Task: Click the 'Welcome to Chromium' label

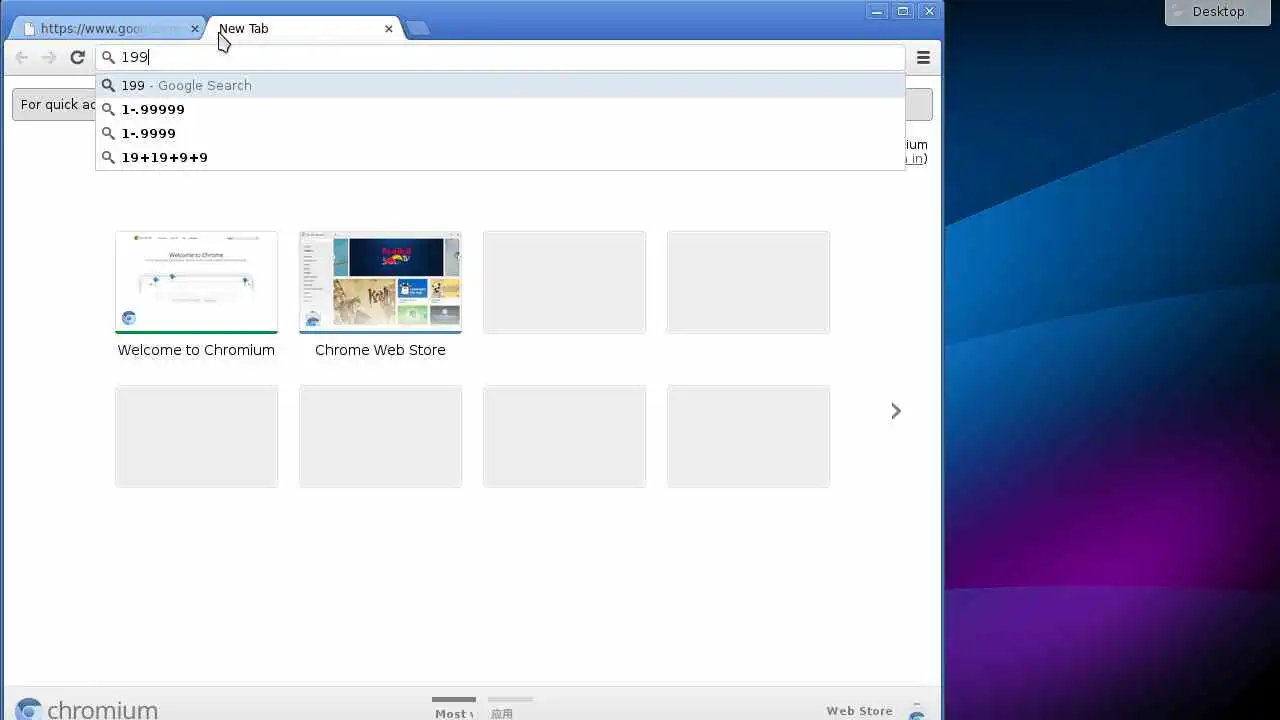Action: (x=196, y=350)
